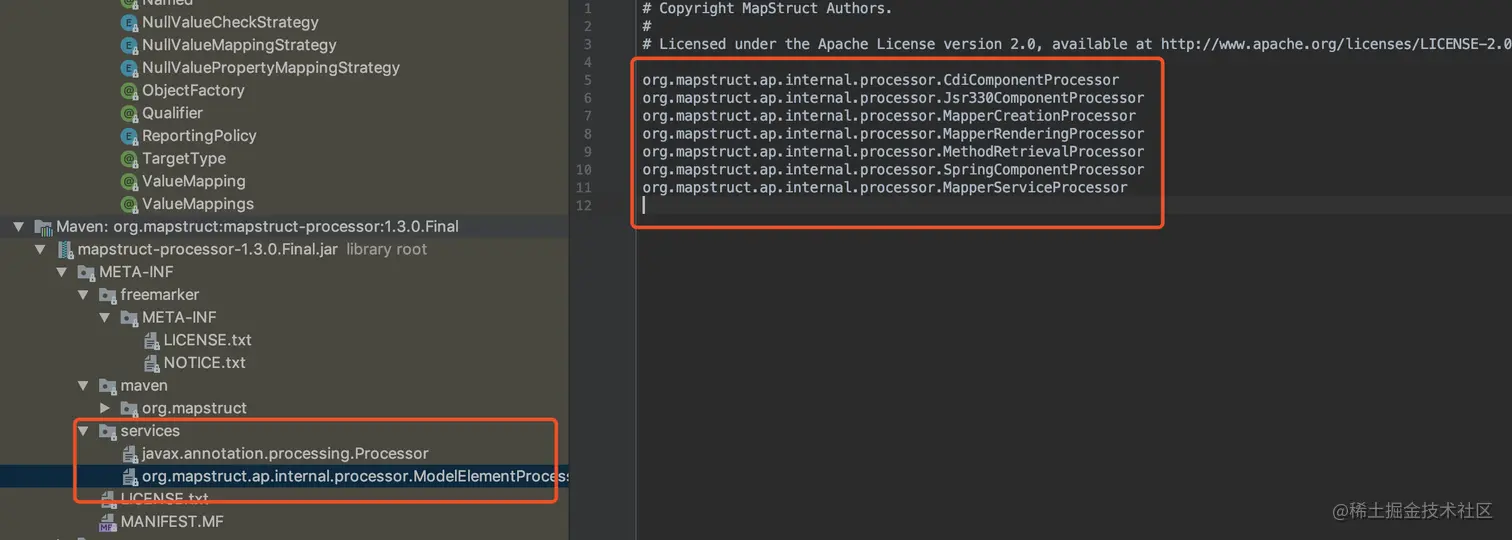Click line number 12 in the gutter

click(583, 206)
